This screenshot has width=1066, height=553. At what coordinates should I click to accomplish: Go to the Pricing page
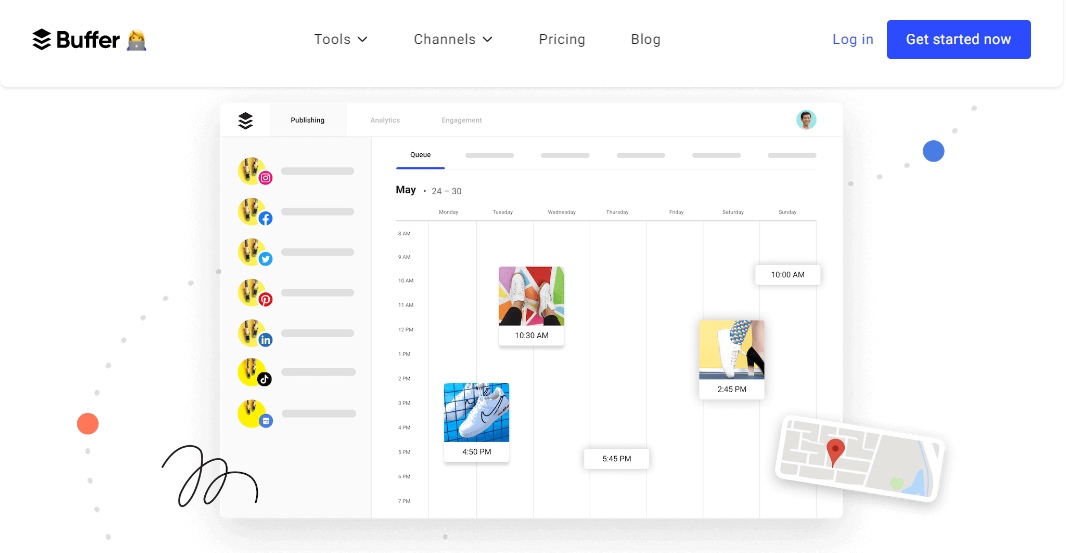tap(562, 39)
